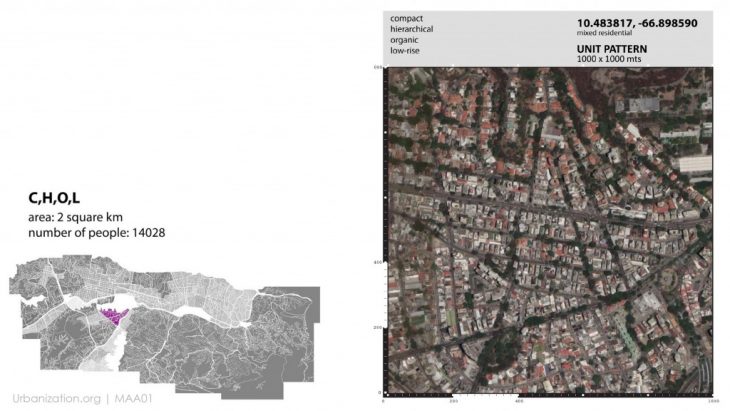730x411 pixels.
Task: Select the 'compact' descriptor
Action: click(406, 19)
